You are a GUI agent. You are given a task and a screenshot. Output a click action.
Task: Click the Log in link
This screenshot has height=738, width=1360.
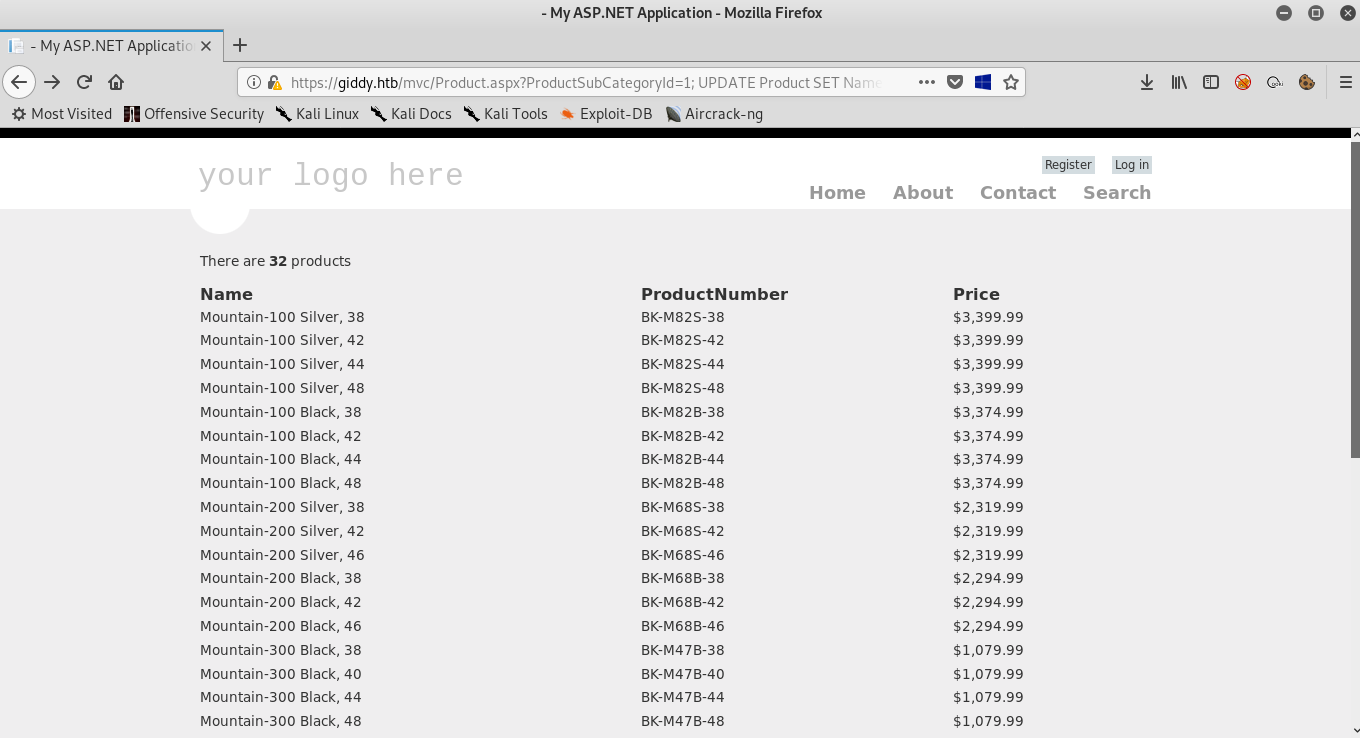(1131, 165)
